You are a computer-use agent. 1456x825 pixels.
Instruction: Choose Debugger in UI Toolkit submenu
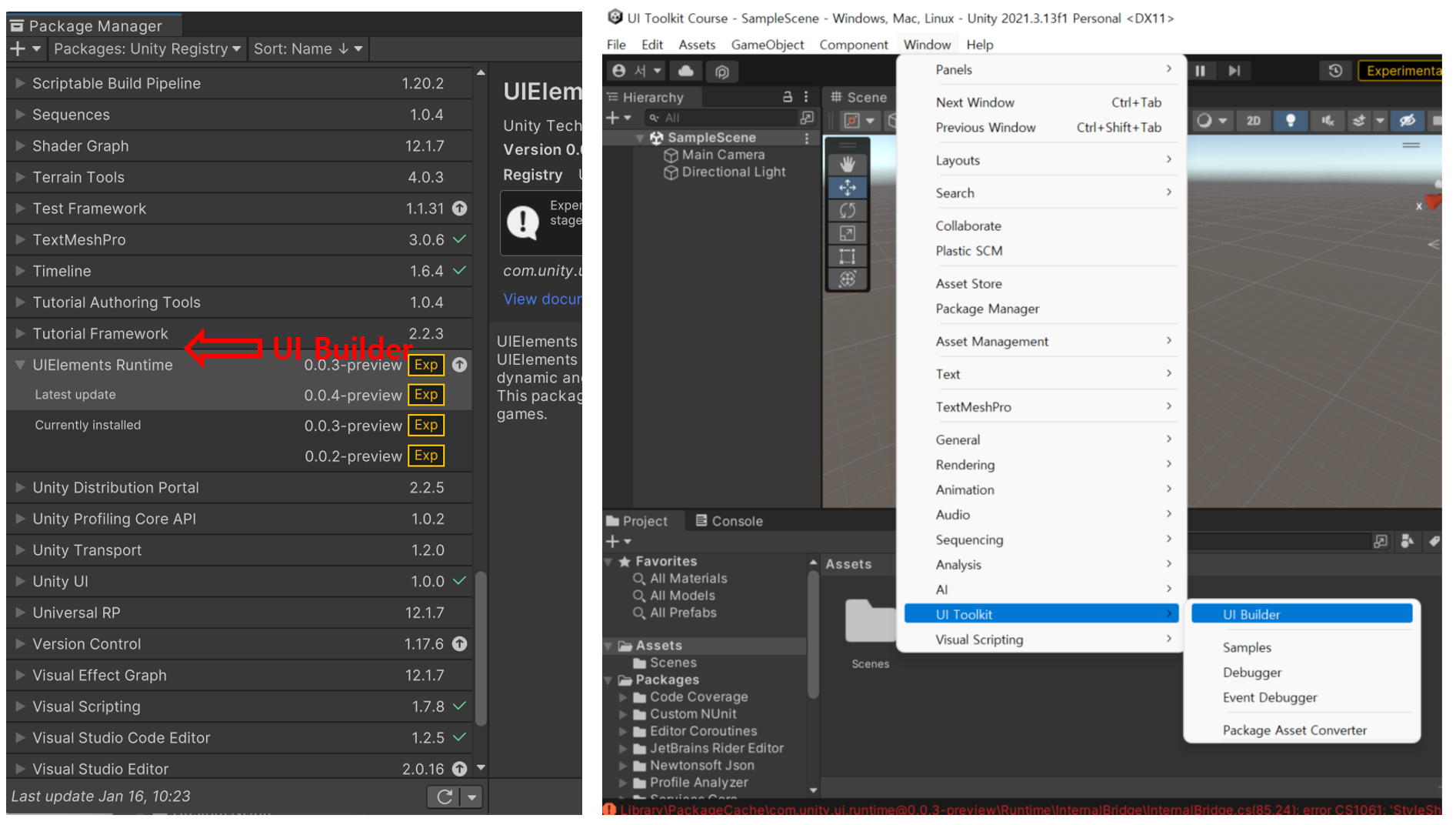[x=1251, y=673]
